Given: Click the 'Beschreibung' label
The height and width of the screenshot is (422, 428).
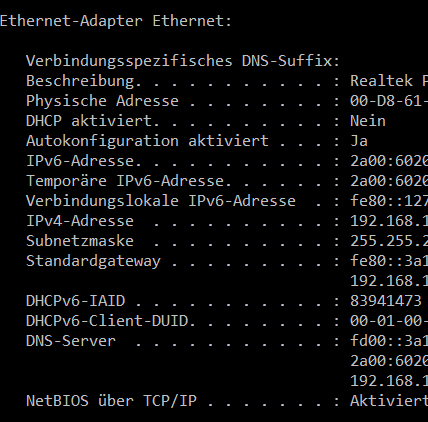Looking at the screenshot, I should pyautogui.click(x=80, y=81).
